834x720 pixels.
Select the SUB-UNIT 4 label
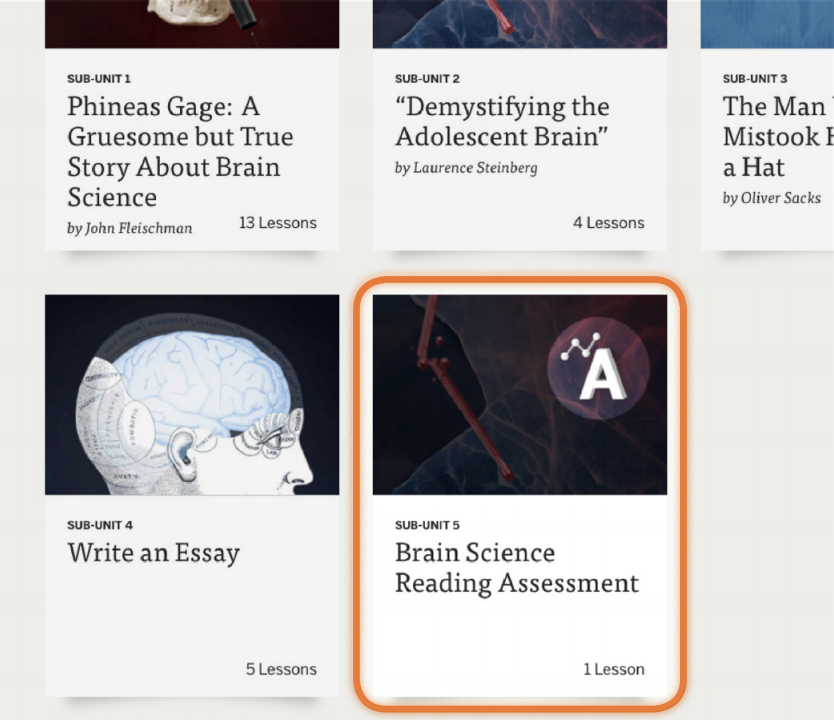coord(100,525)
